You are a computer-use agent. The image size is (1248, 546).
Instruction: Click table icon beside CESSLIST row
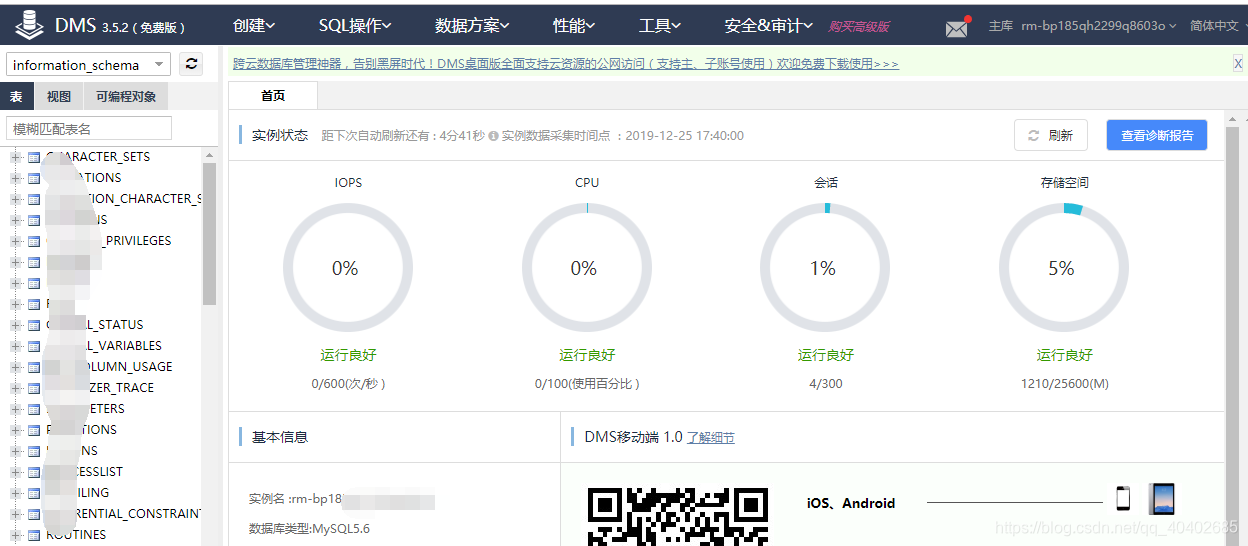[34, 472]
